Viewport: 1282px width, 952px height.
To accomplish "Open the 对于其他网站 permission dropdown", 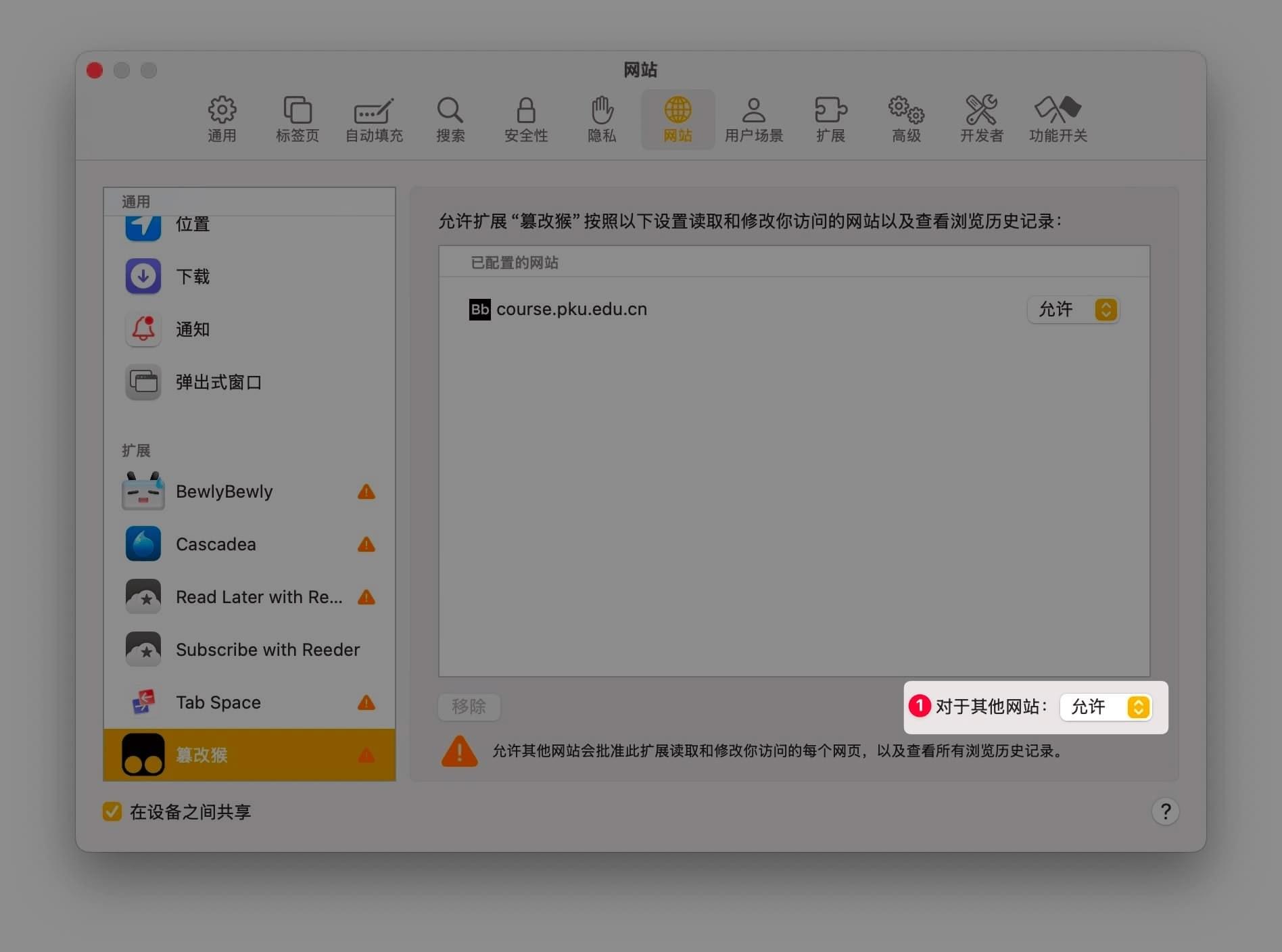I will pyautogui.click(x=1106, y=707).
